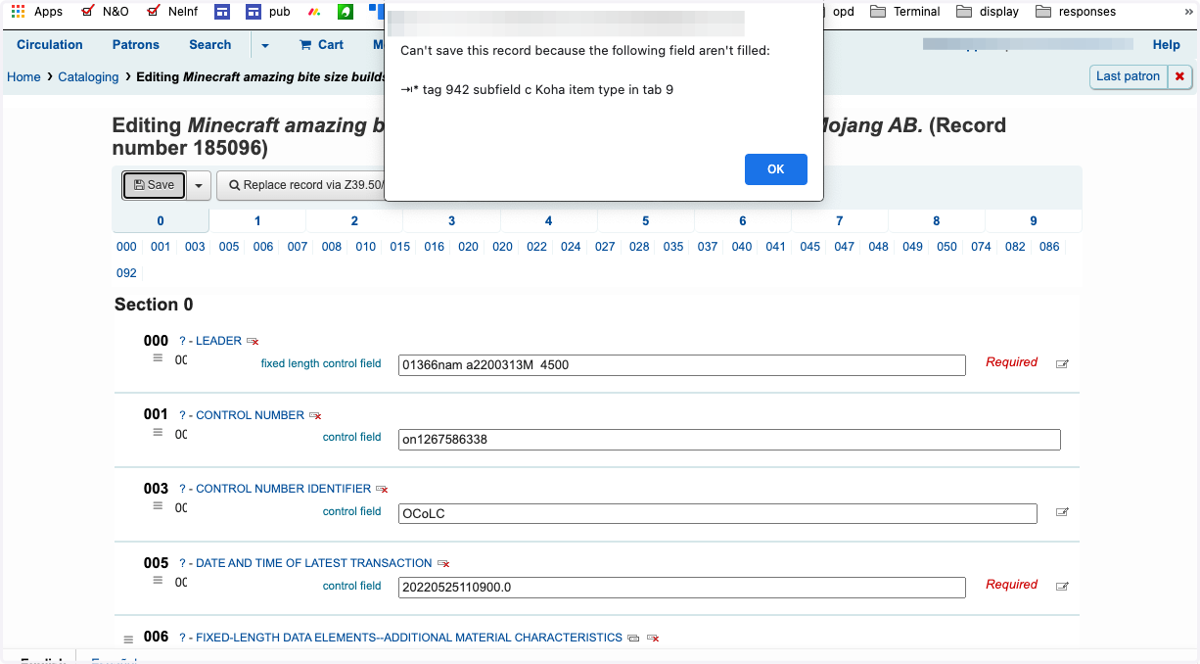Open the NeInf bookmark
Image resolution: width=1200 pixels, height=664 pixels.
pos(172,12)
